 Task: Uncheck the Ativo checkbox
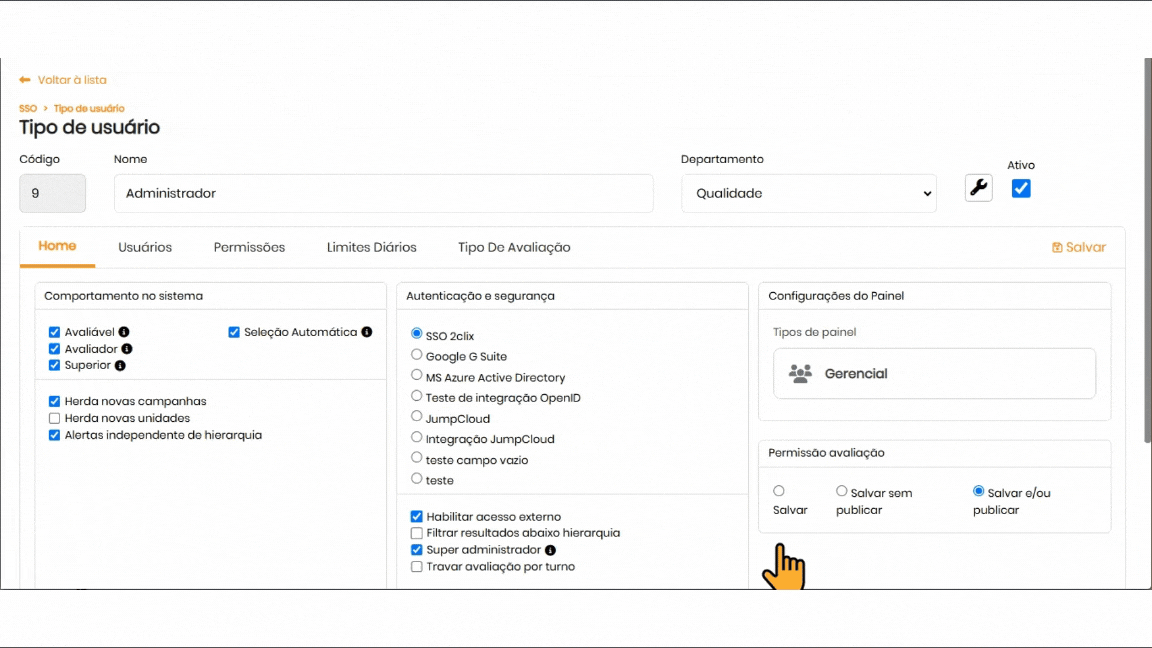click(x=1021, y=188)
